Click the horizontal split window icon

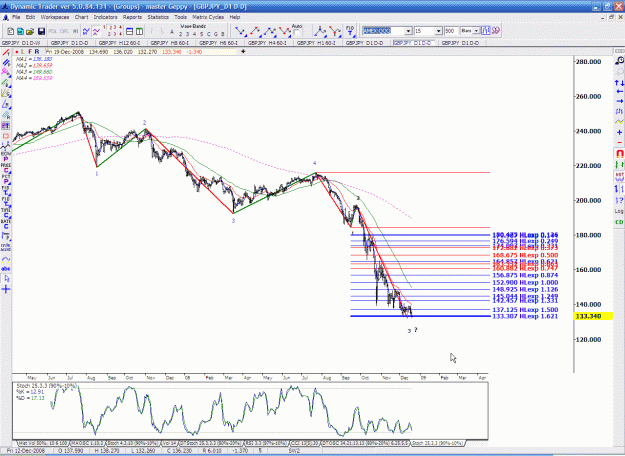[130, 31]
